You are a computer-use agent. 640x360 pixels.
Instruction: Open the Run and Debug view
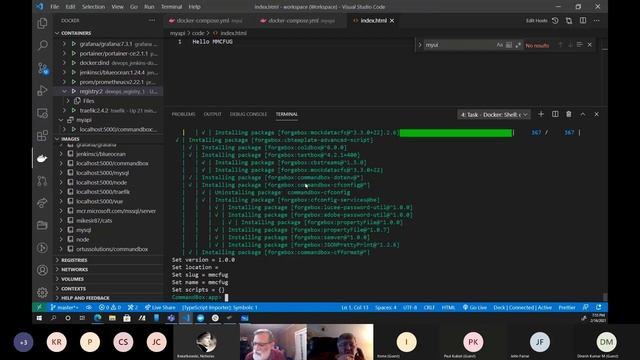click(x=42, y=90)
